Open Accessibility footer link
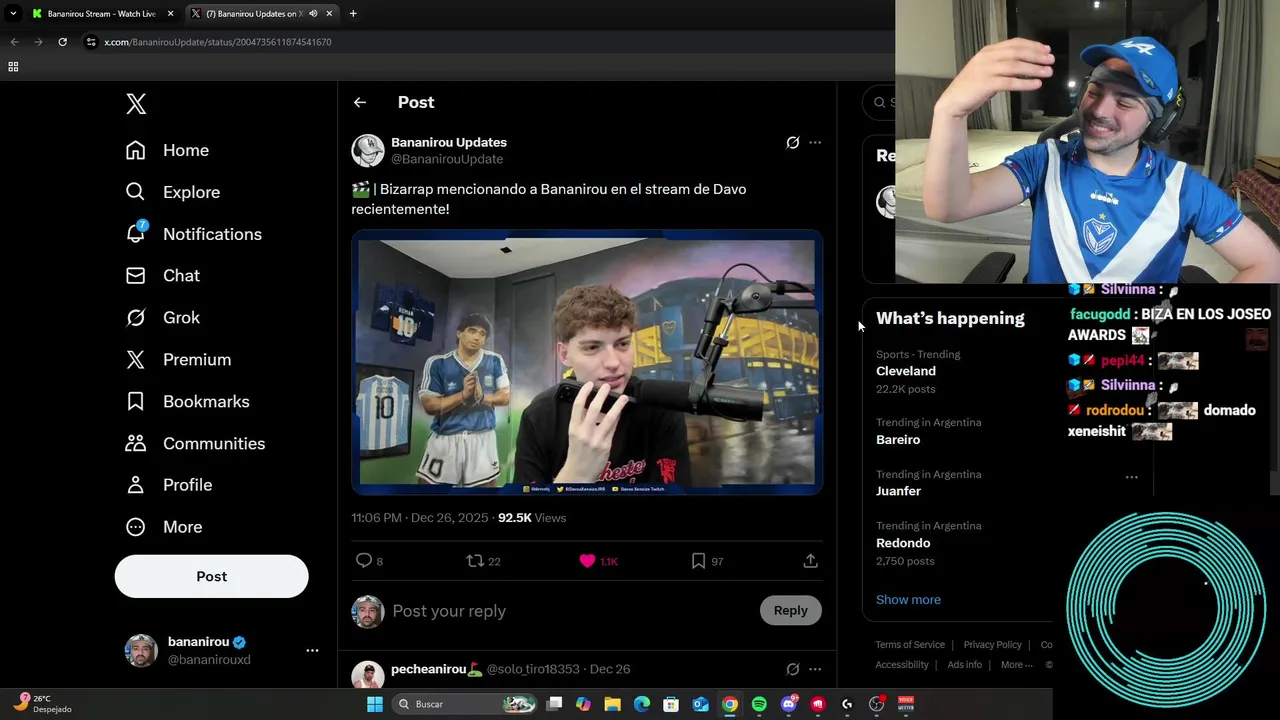 (902, 665)
